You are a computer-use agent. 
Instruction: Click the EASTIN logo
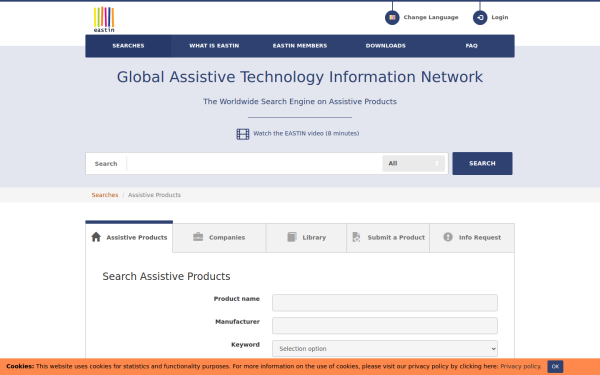click(104, 19)
